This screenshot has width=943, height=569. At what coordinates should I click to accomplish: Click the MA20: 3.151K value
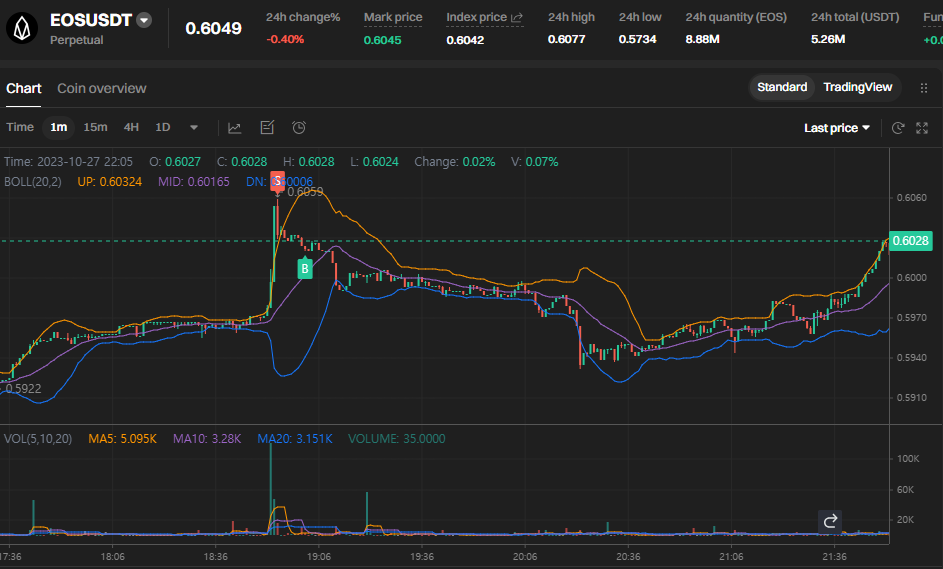[x=295, y=438]
